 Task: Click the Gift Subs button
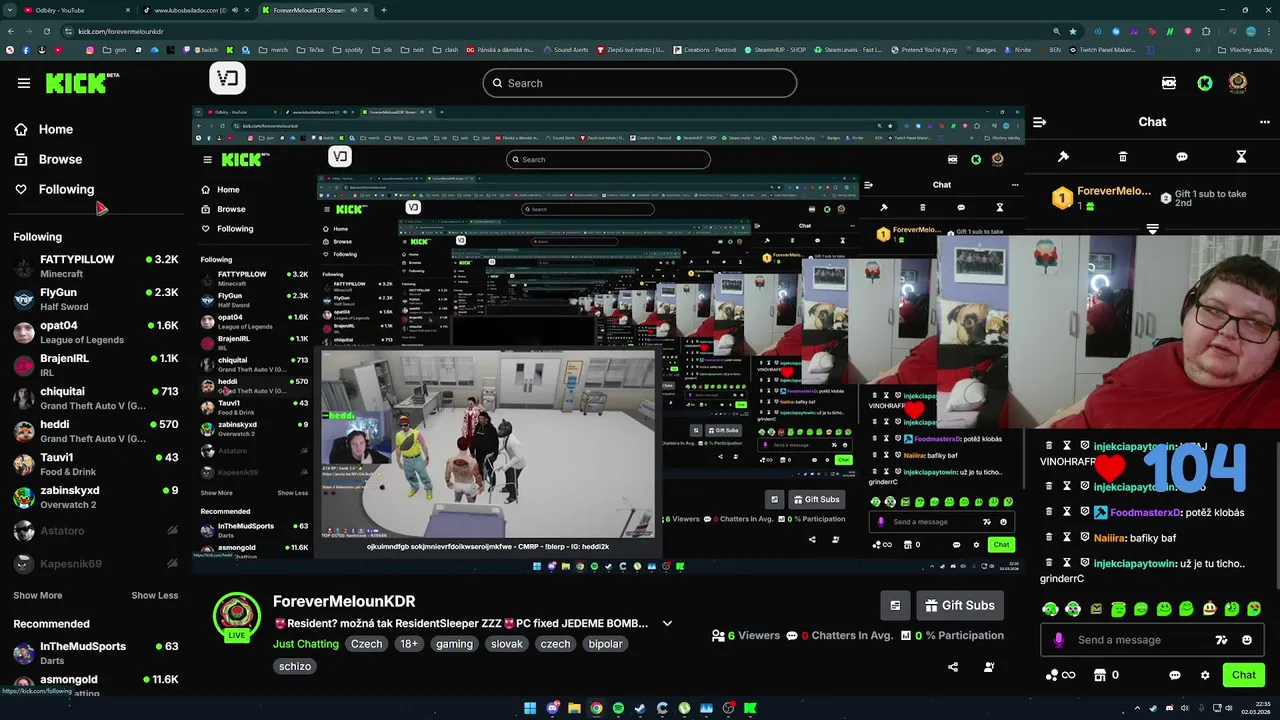(x=959, y=605)
